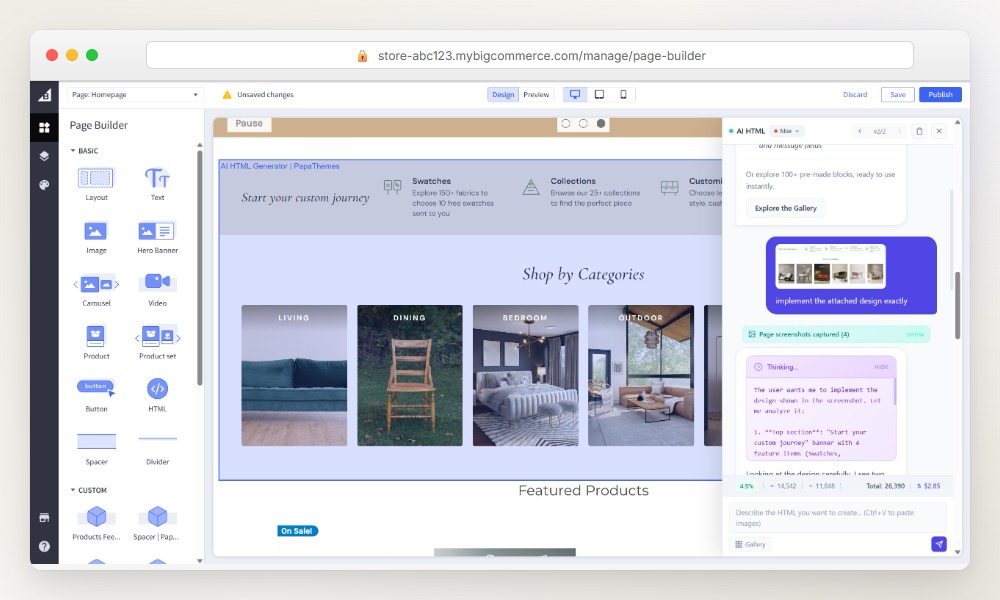
Task: Open the "Page: Homepage" dropdown
Action: tap(130, 93)
